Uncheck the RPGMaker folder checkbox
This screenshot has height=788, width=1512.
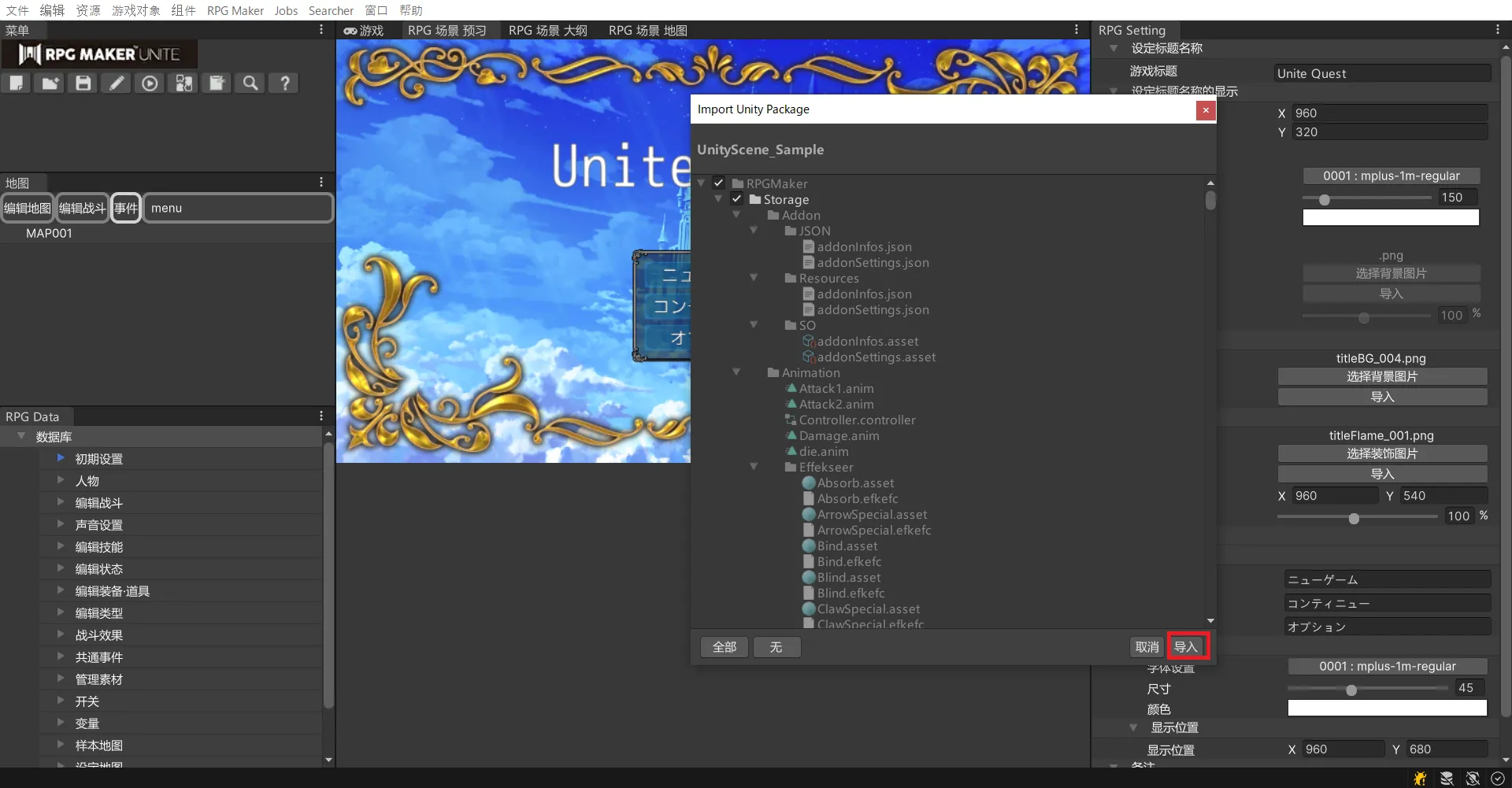pos(718,183)
